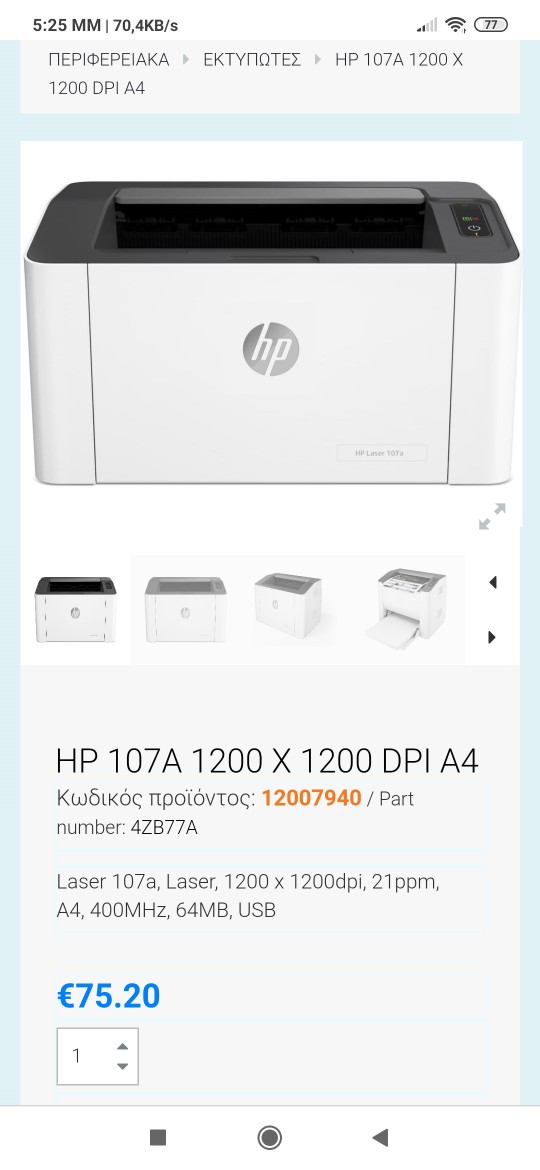Open ΕΚΤΥΠΩΤΕΣ breadcrumb link

(x=252, y=60)
